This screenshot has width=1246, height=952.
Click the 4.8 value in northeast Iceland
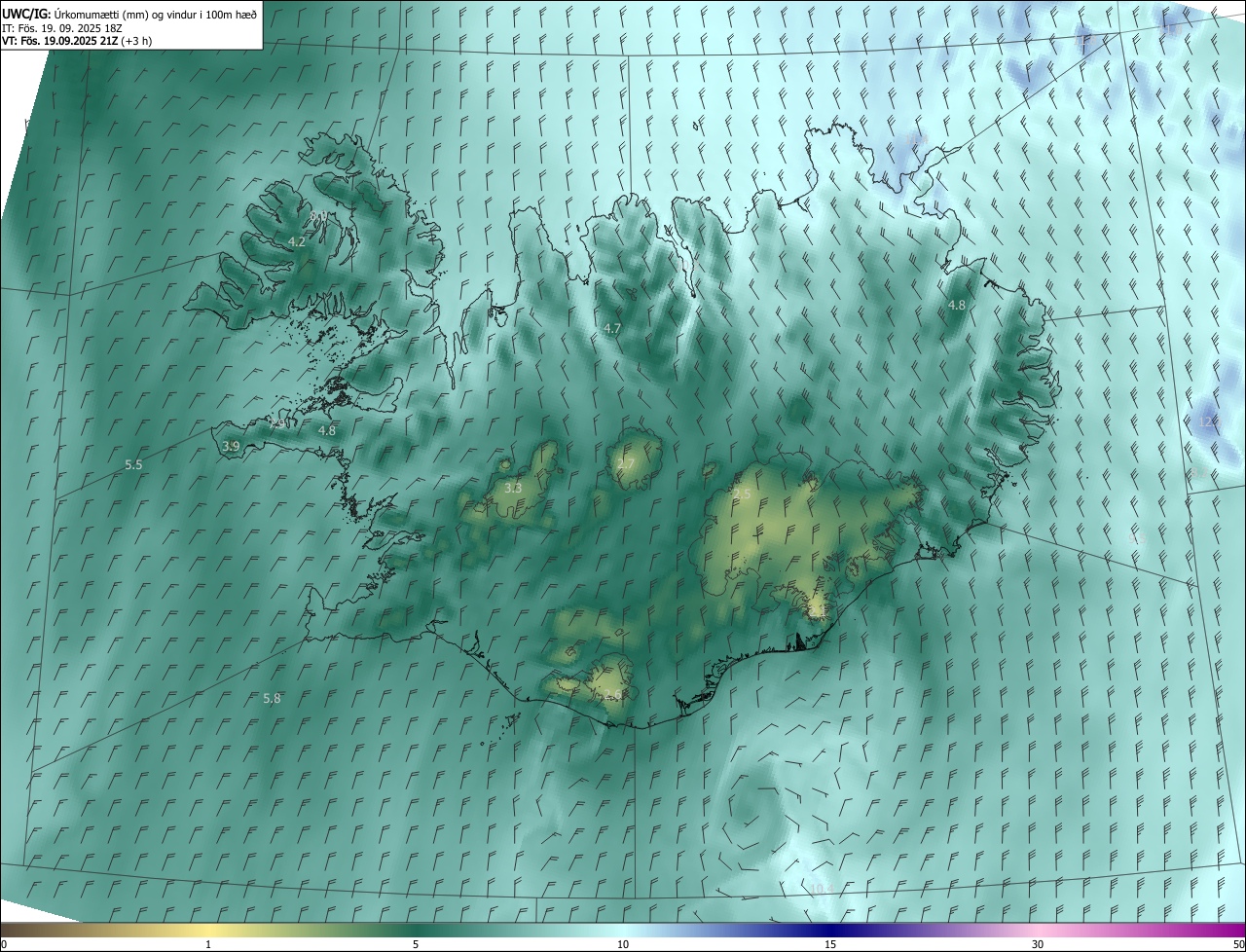(957, 305)
